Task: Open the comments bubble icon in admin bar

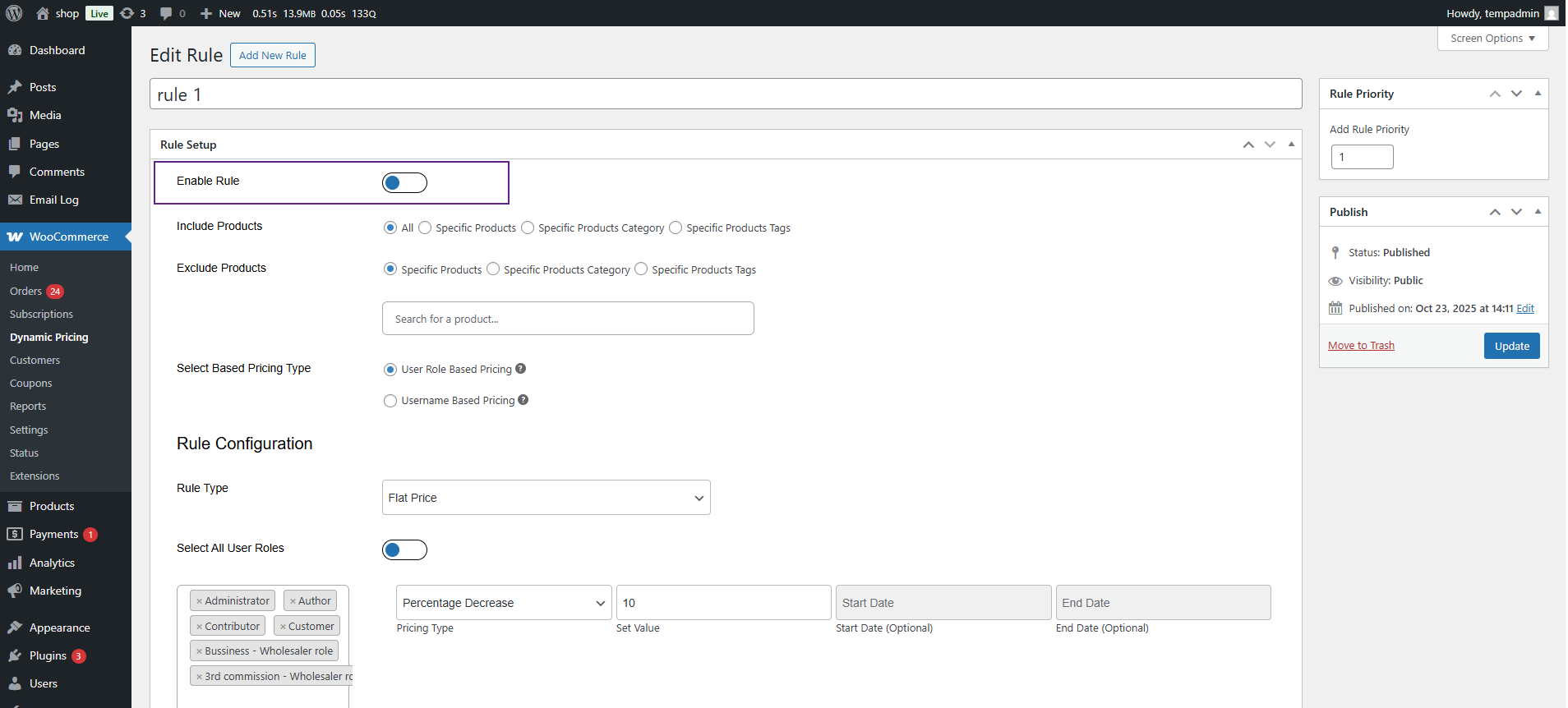Action: coord(167,13)
